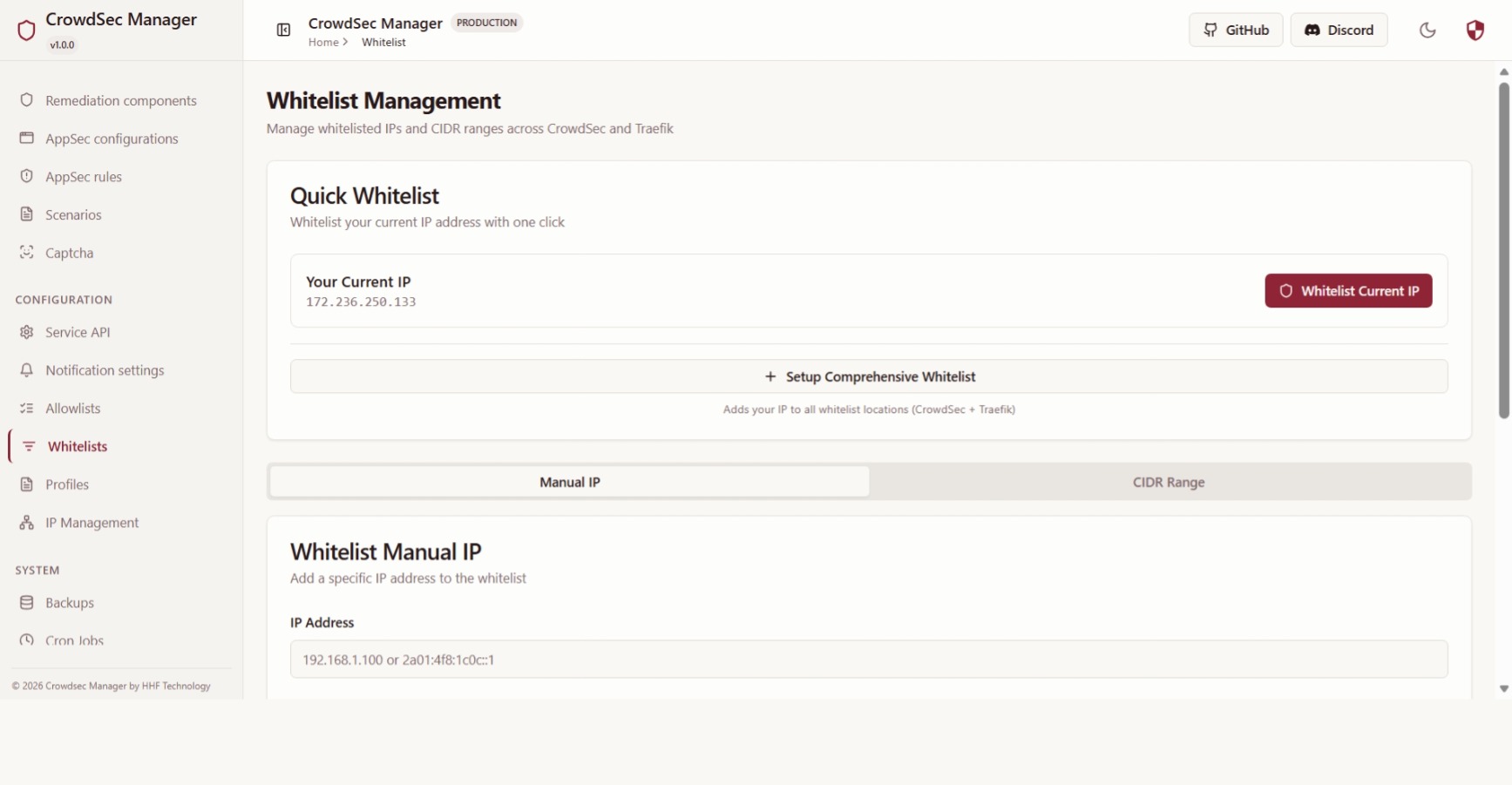Click the Whitelist Current IP button

[x=1348, y=290]
